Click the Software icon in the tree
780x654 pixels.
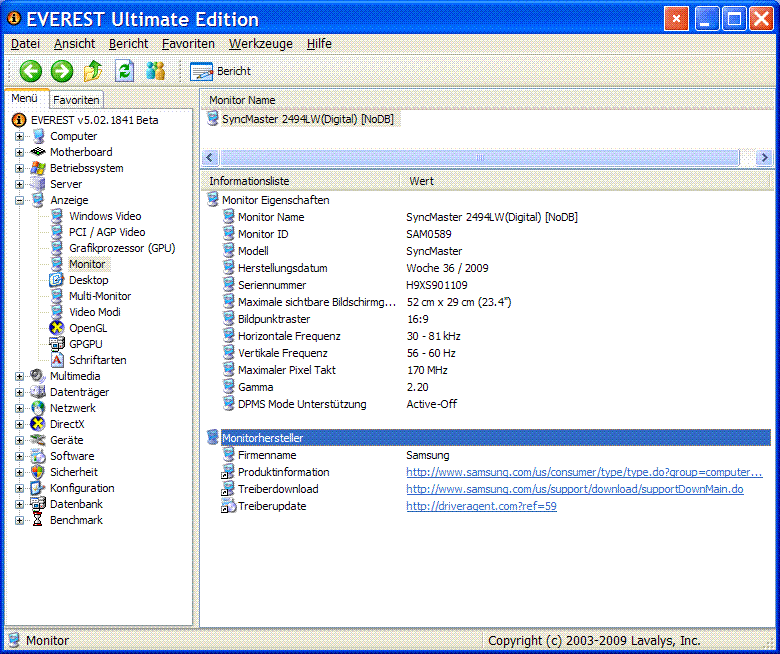38,456
